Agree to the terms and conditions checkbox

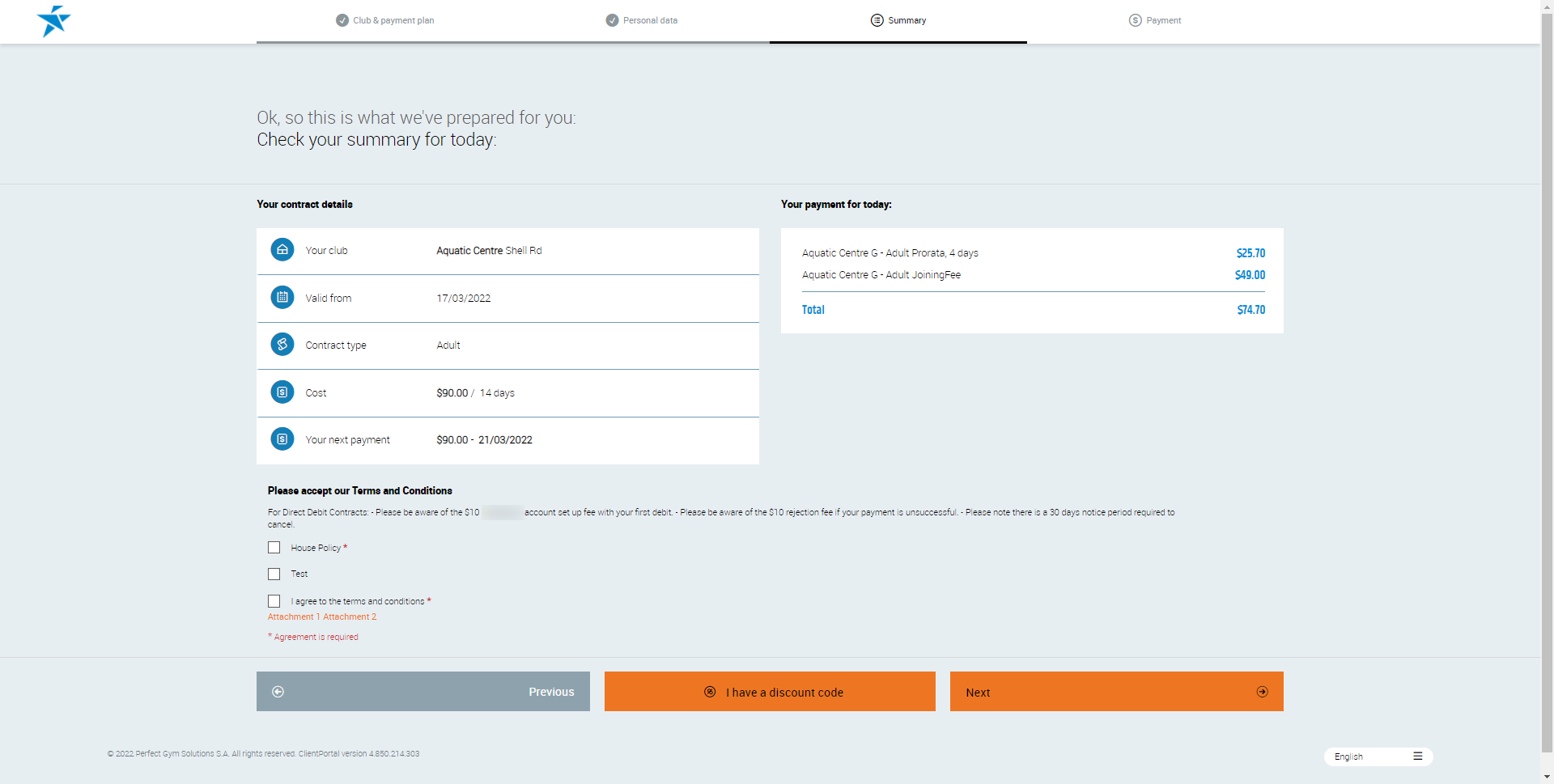274,601
